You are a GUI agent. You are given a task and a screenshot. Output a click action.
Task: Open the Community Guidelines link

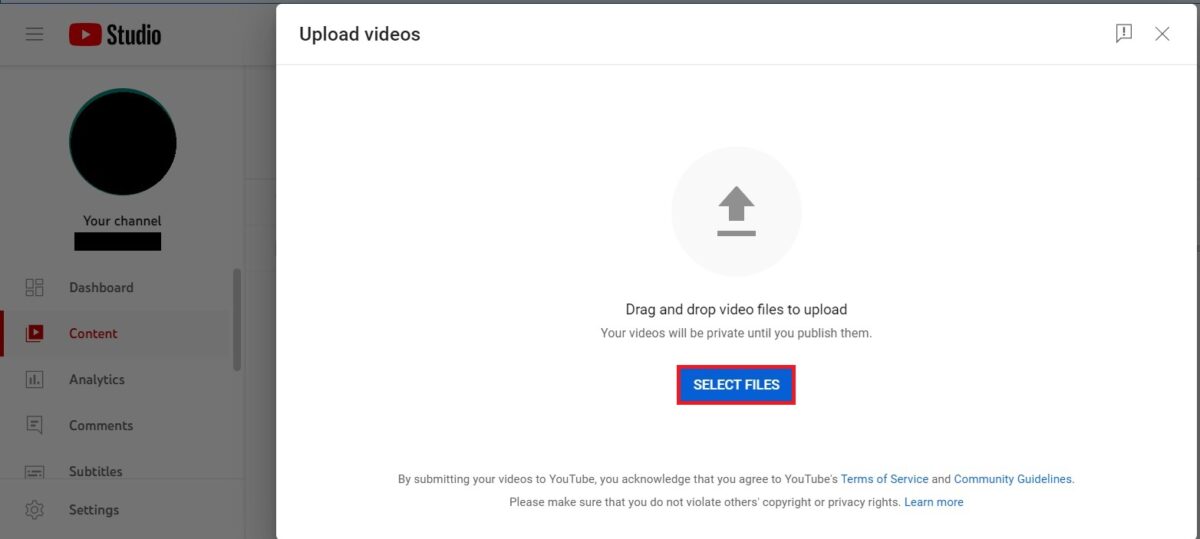1013,480
